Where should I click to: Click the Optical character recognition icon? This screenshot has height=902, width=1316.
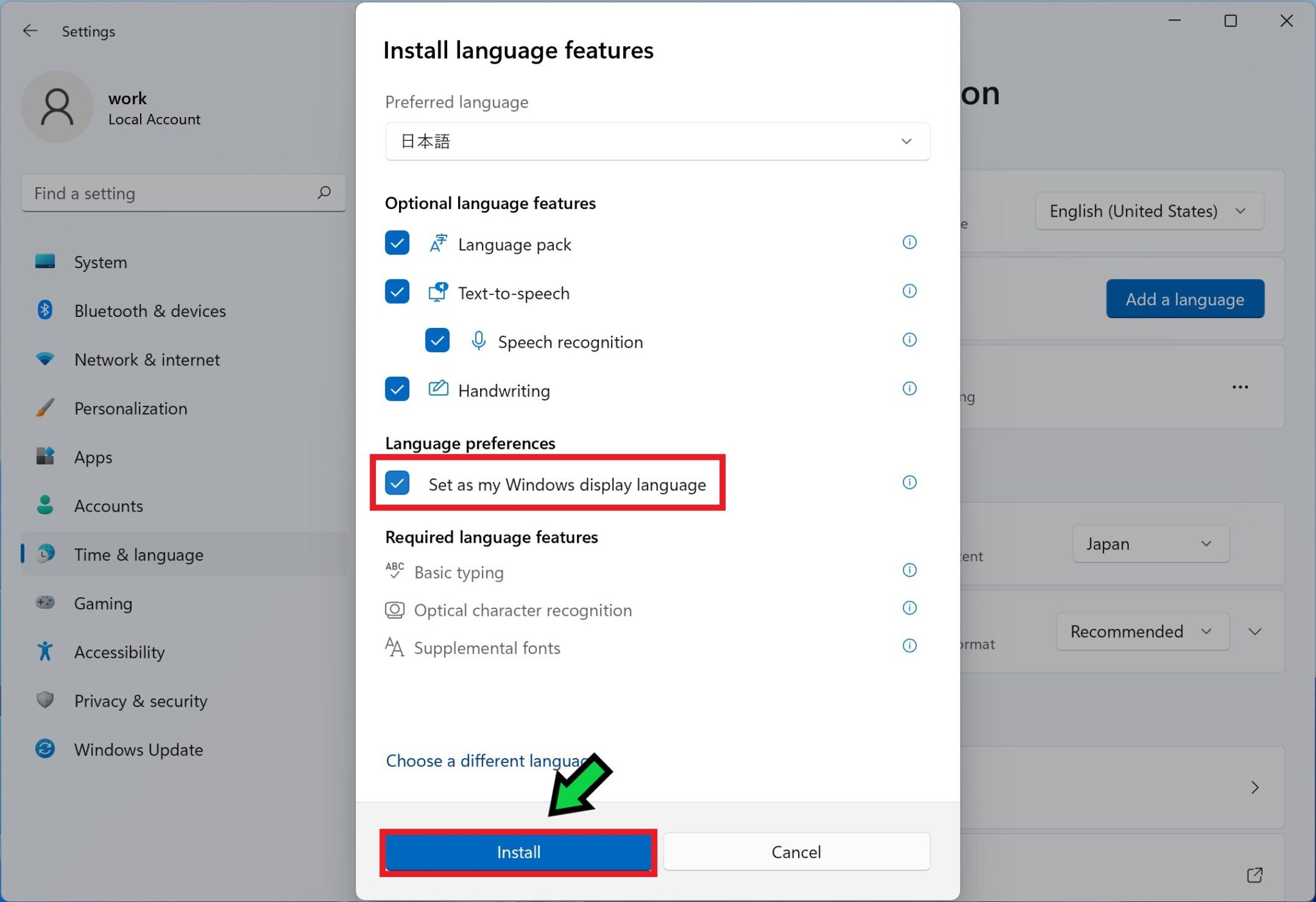(x=395, y=609)
